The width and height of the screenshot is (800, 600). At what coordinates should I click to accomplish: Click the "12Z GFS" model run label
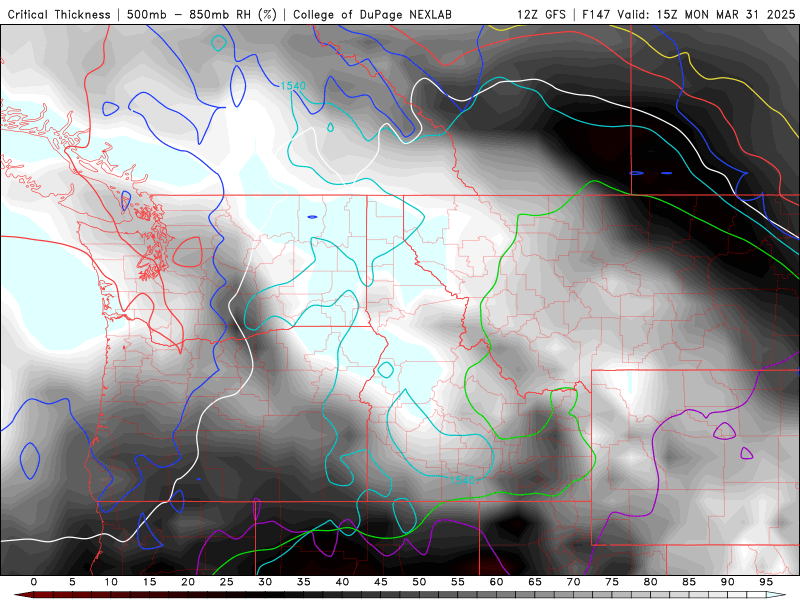tap(541, 15)
